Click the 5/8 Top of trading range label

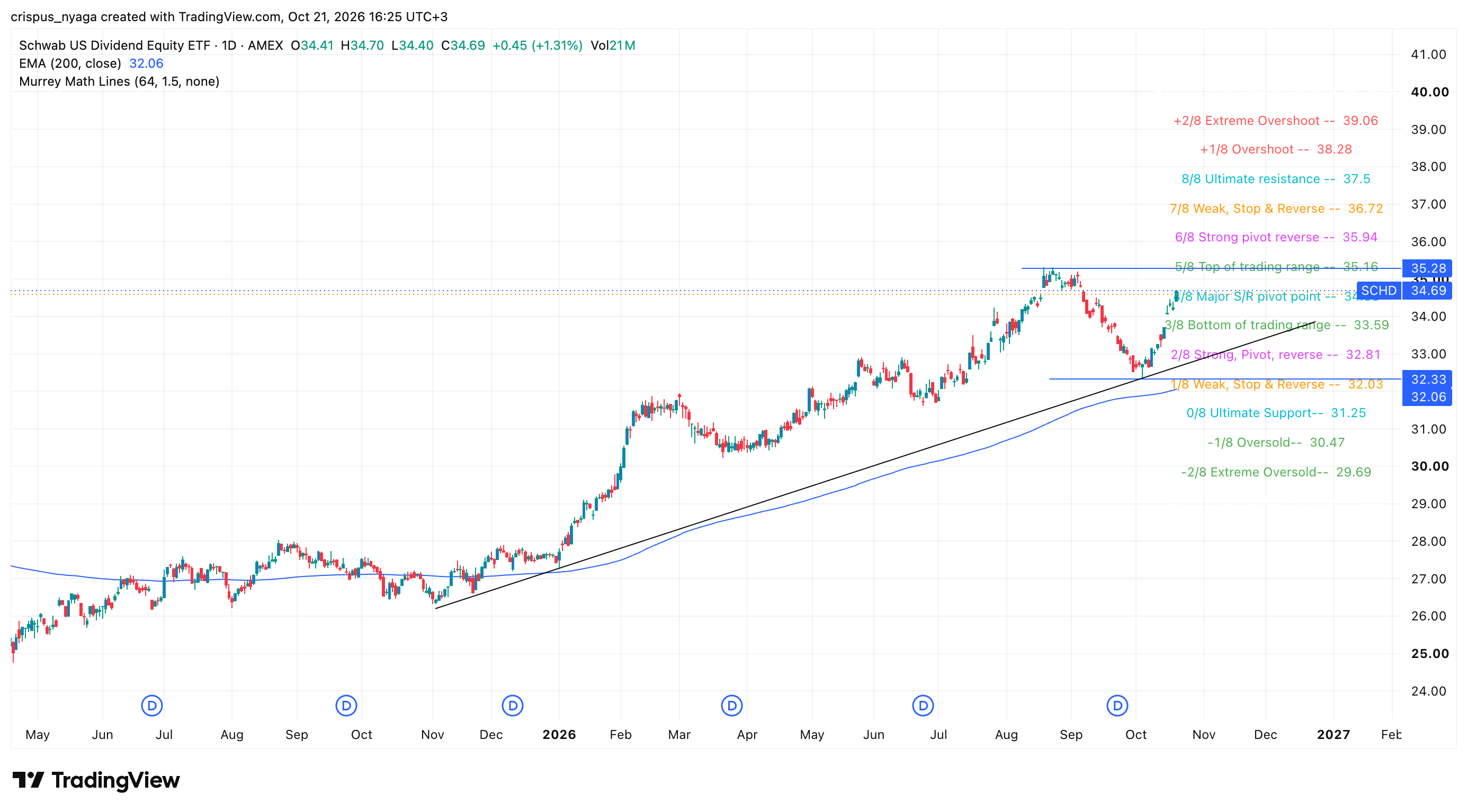coord(1276,266)
